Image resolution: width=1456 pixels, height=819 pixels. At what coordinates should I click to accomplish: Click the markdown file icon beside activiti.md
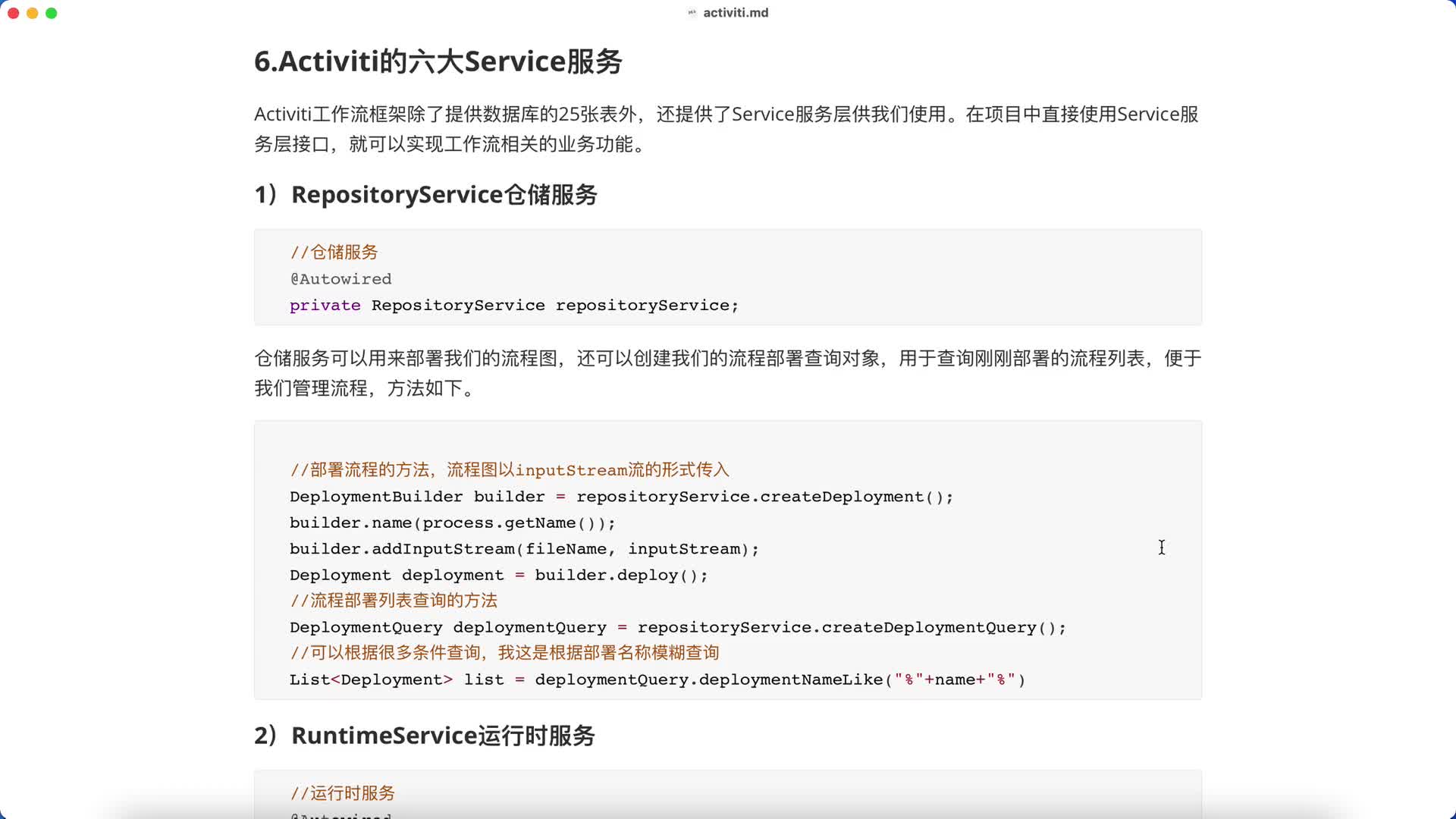[692, 13]
